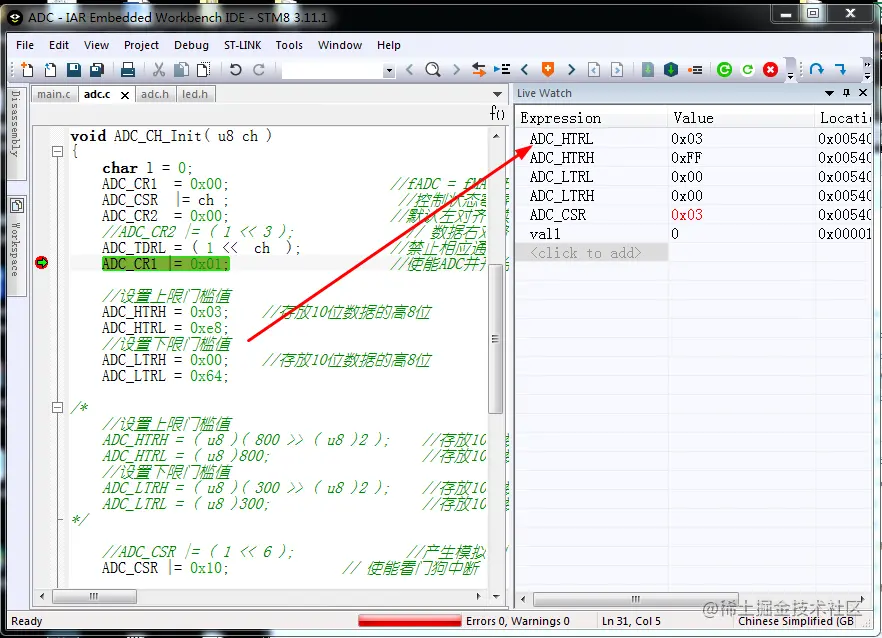This screenshot has height=638, width=882.
Task: Click the Open File toolbar icon
Action: point(50,69)
